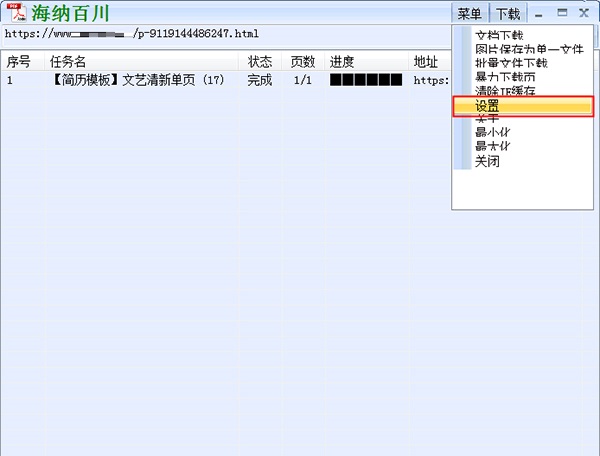Viewport: 600px width, 456px height.
Task: Click the 任务名 column header
Action: (x=142, y=61)
